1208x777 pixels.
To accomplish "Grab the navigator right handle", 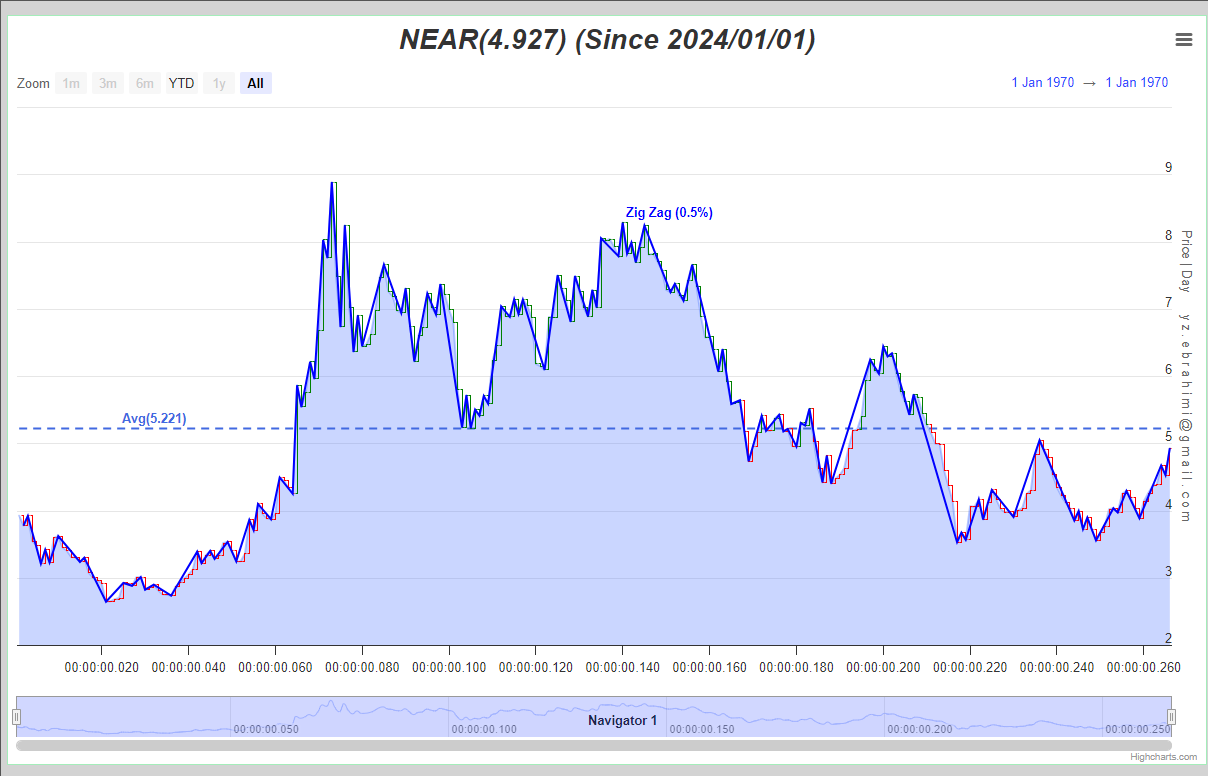I will [x=1171, y=717].
